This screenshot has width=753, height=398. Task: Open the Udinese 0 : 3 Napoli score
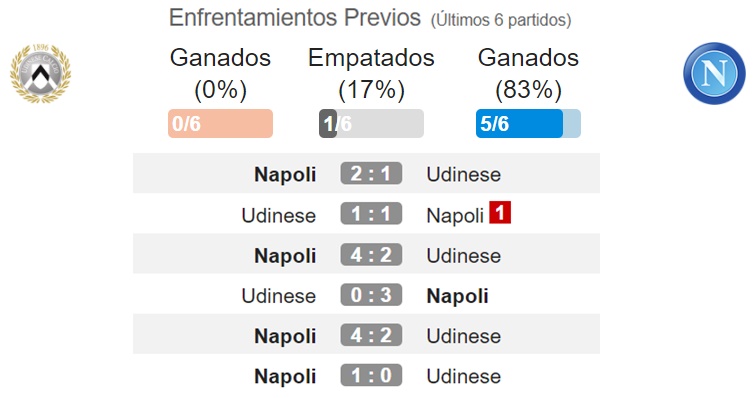pyautogui.click(x=371, y=295)
